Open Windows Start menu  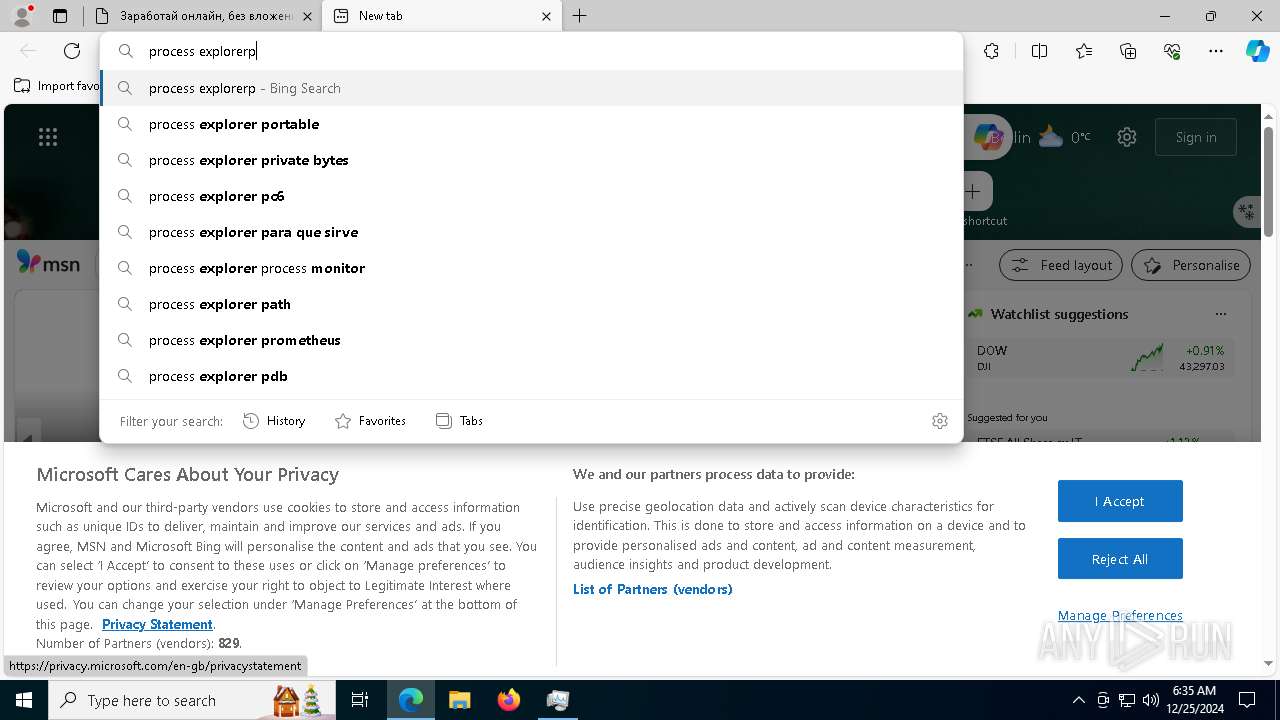[x=24, y=700]
